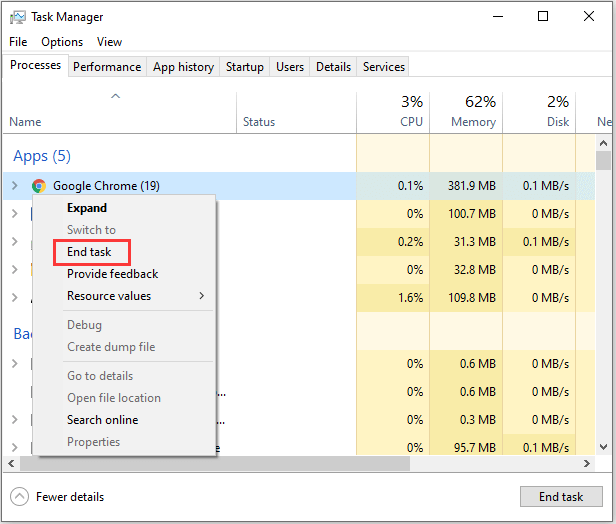Open the View menu
Viewport: 616px width, 524px height.
tap(109, 42)
